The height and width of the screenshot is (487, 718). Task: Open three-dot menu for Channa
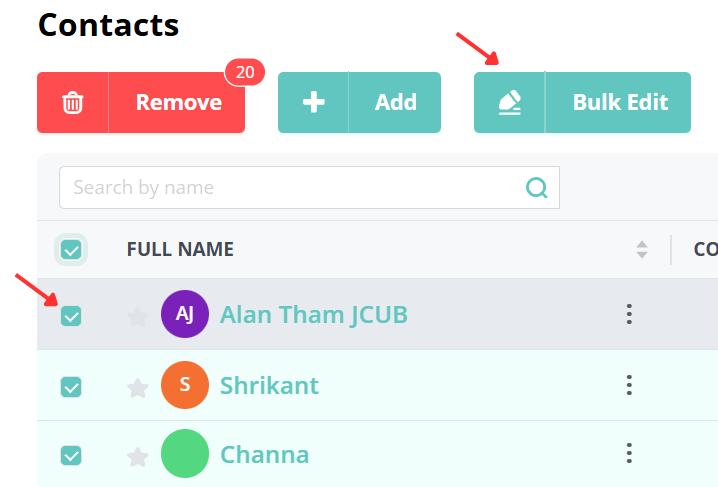click(629, 455)
